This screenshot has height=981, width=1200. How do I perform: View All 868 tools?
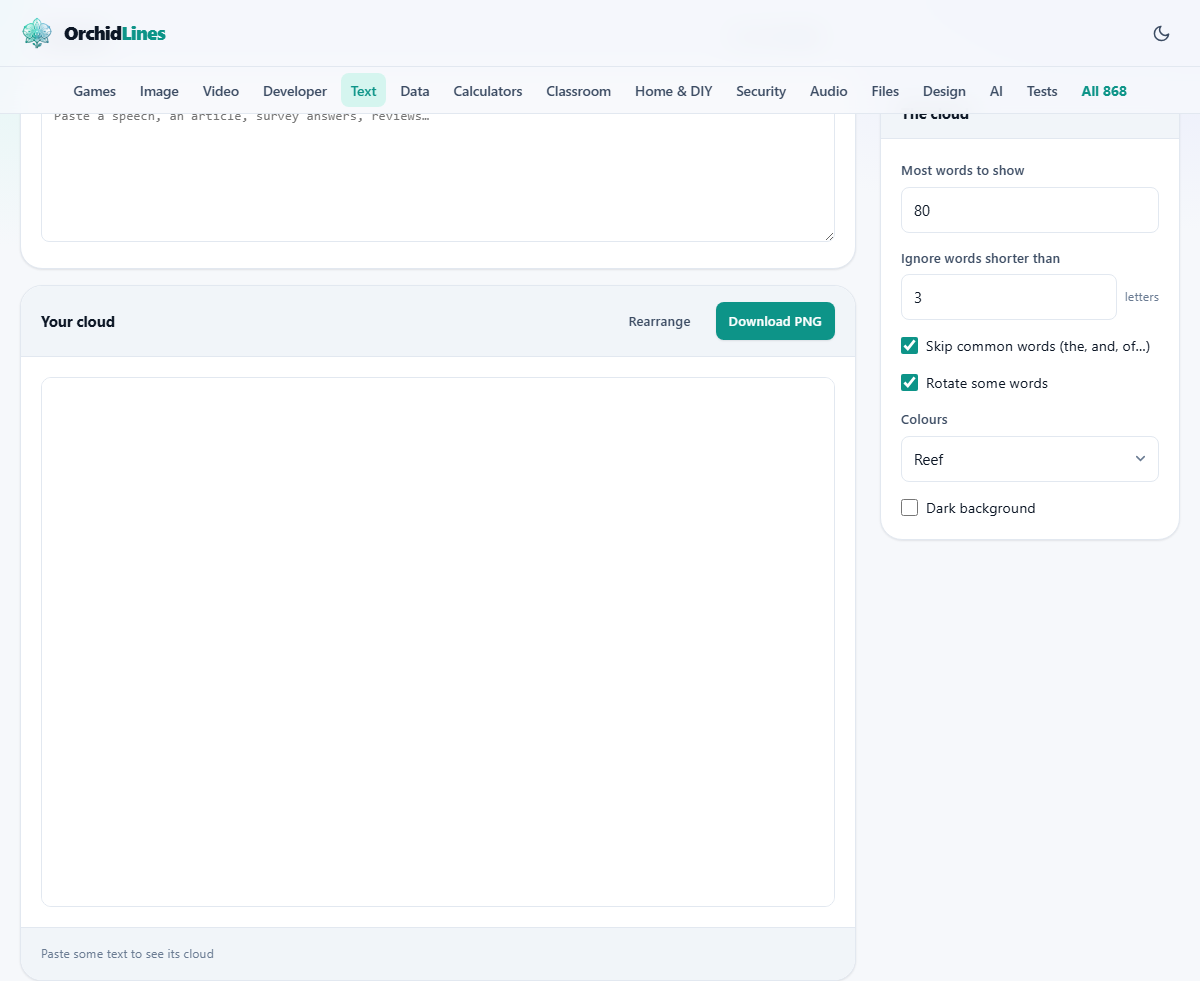1104,91
